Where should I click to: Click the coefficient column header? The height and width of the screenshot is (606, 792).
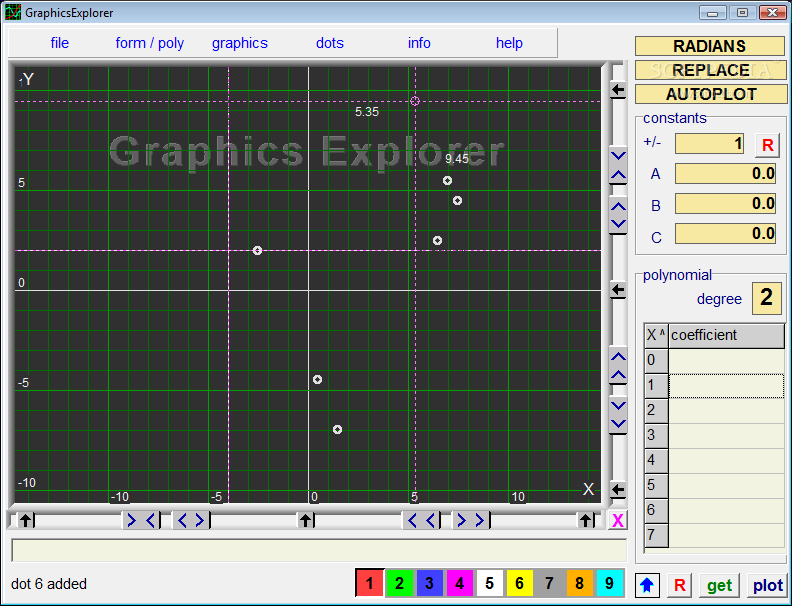pos(726,336)
